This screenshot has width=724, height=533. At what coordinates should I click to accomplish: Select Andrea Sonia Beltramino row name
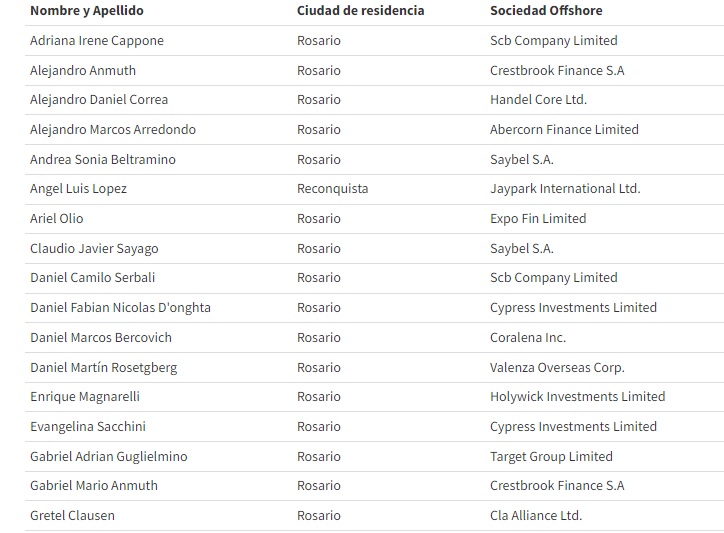coord(102,160)
